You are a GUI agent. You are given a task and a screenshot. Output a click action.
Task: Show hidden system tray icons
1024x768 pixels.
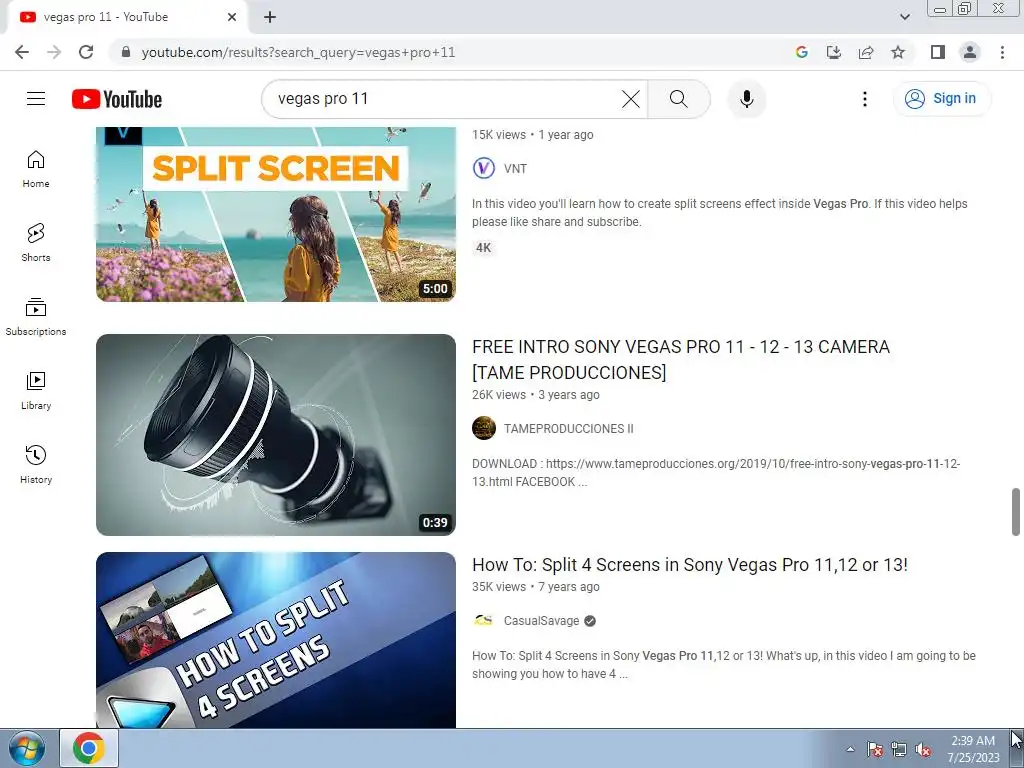pos(850,749)
